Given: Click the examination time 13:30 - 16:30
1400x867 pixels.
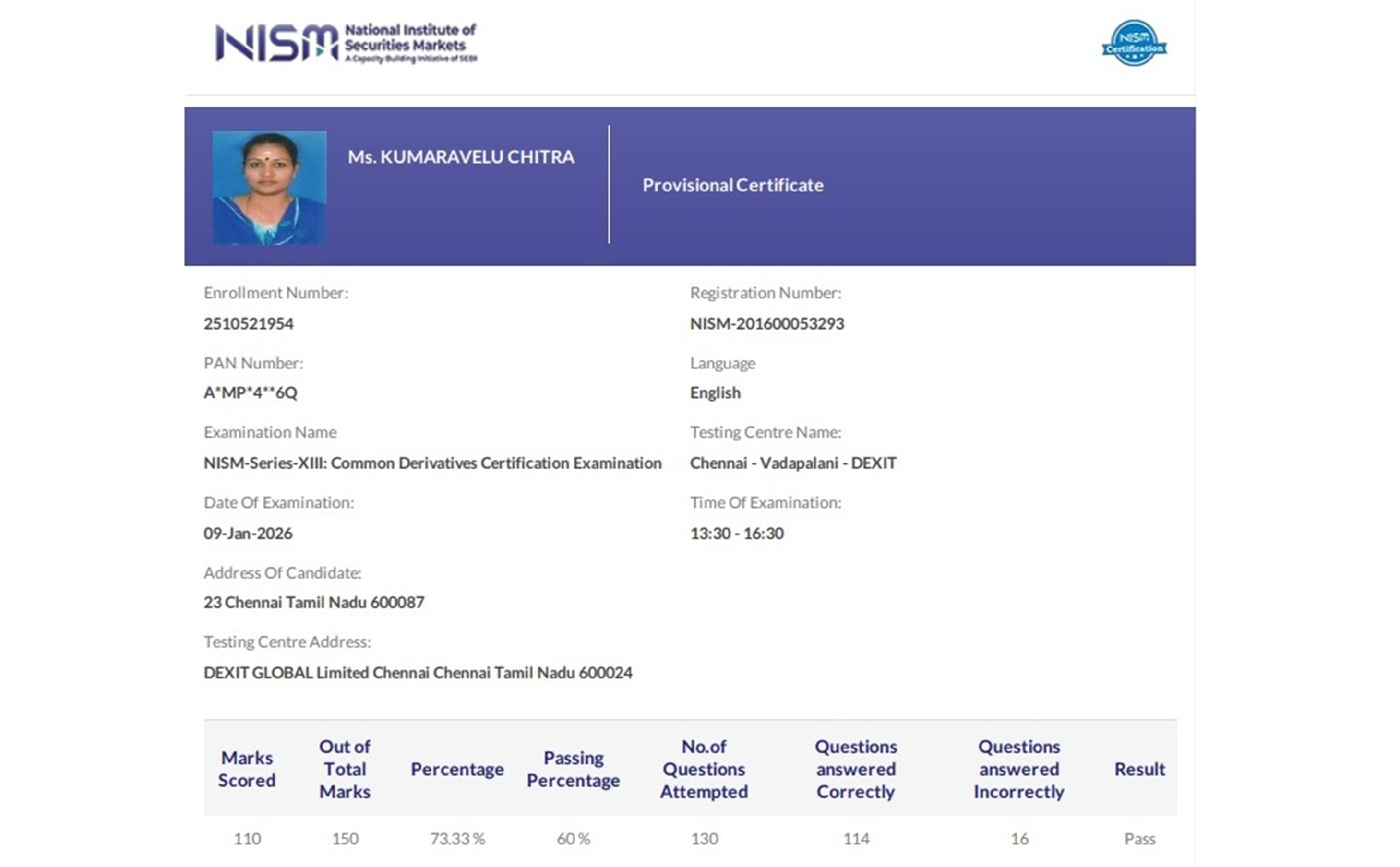Looking at the screenshot, I should tap(736, 534).
